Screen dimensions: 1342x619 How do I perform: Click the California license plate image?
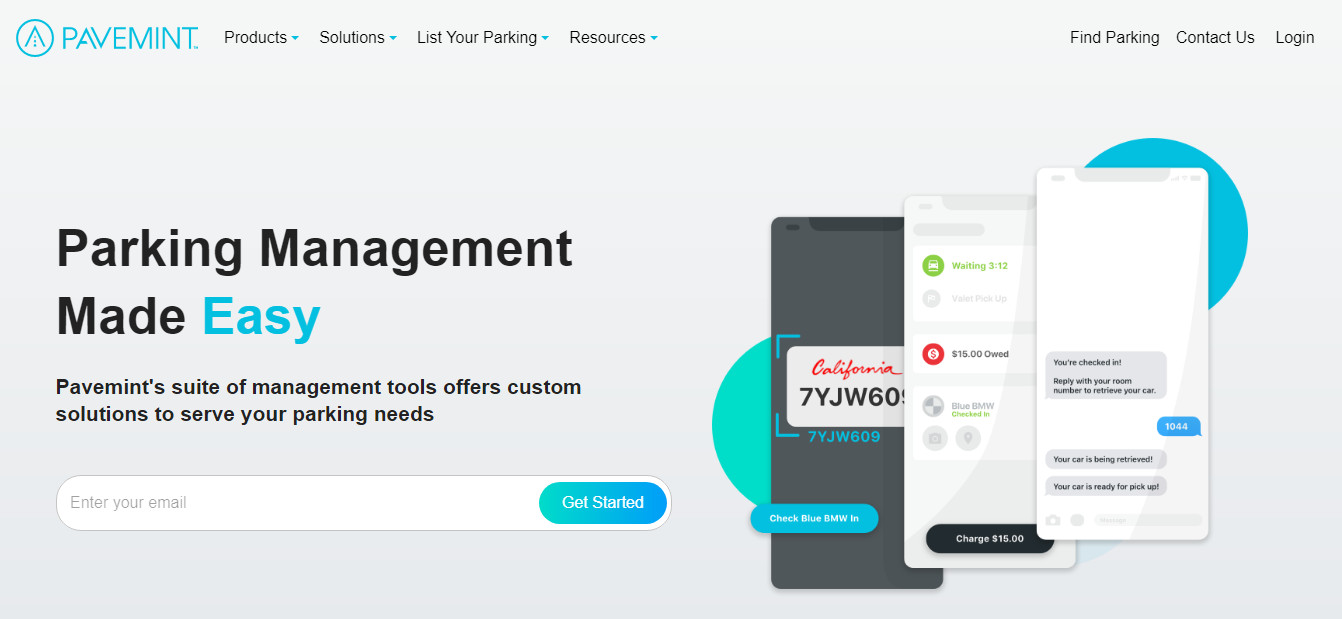pos(845,387)
